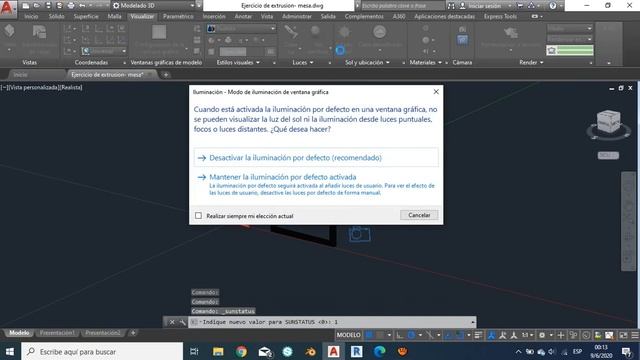640x360 pixels.
Task: Click the create light icon in Luces panel
Action: pos(291,32)
